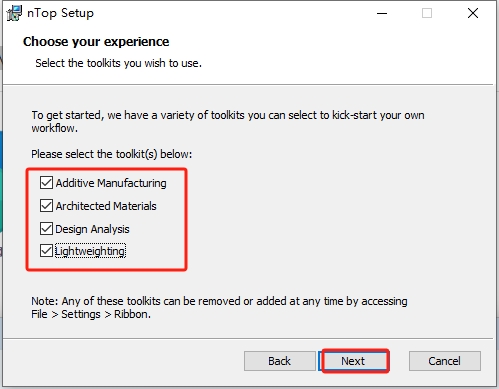
Task: Click the Architected Materials label text
Action: point(106,206)
